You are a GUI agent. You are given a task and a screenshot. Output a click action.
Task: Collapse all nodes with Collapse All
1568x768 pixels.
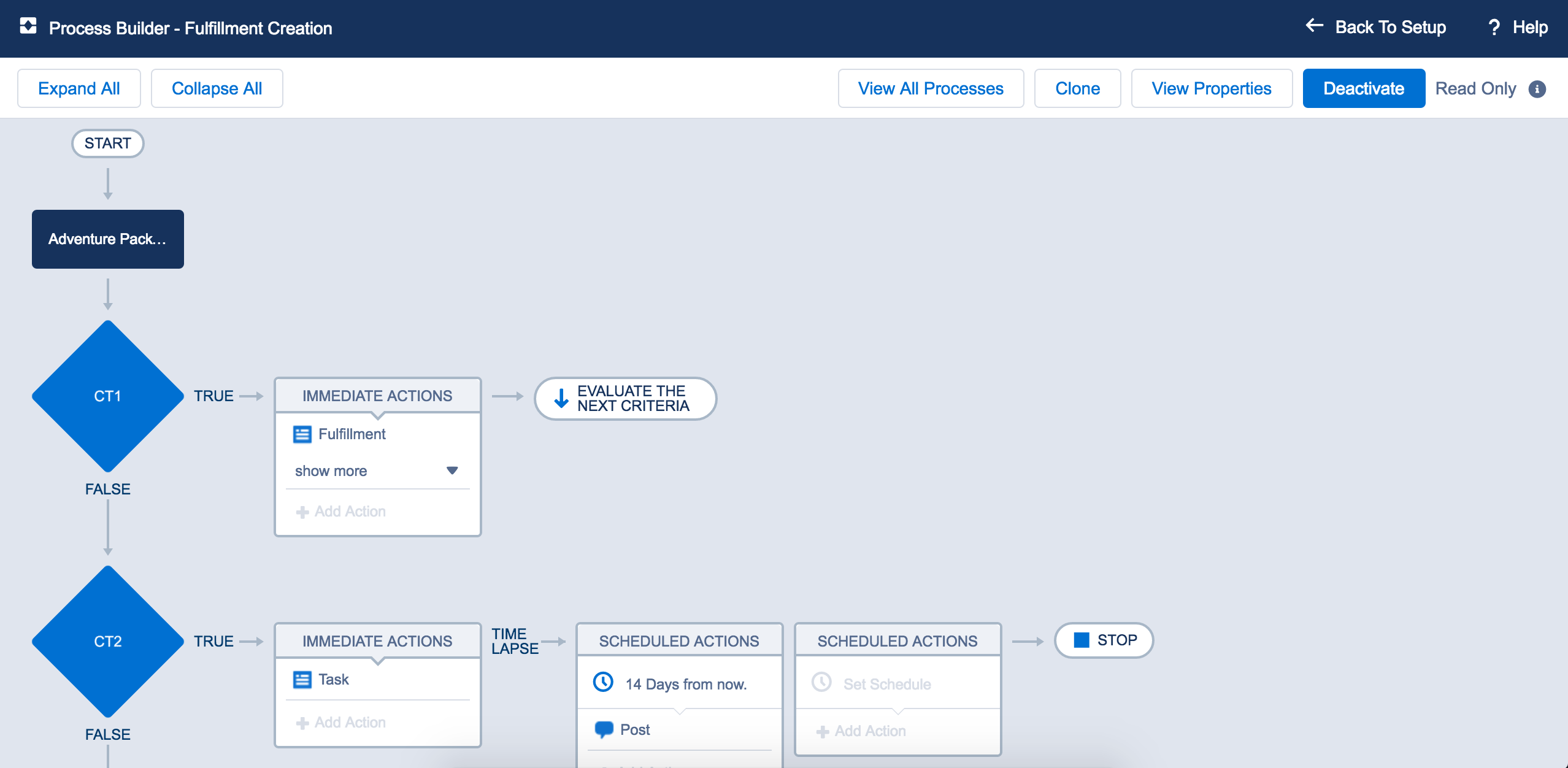217,88
